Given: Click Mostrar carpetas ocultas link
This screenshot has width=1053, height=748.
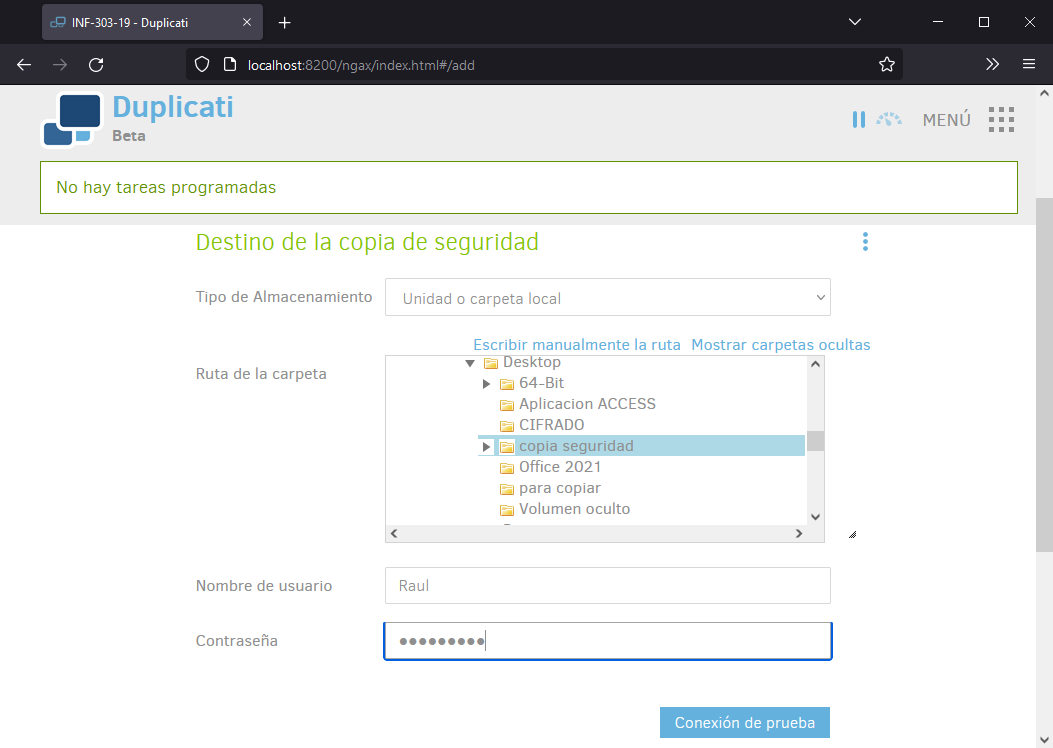Looking at the screenshot, I should (780, 345).
